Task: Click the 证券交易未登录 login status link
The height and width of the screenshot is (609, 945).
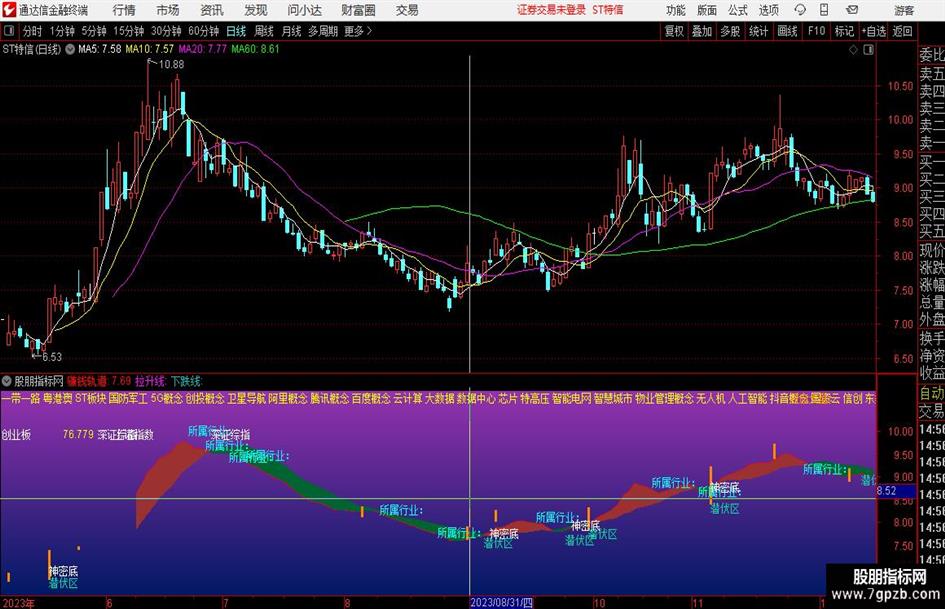Action: 551,10
